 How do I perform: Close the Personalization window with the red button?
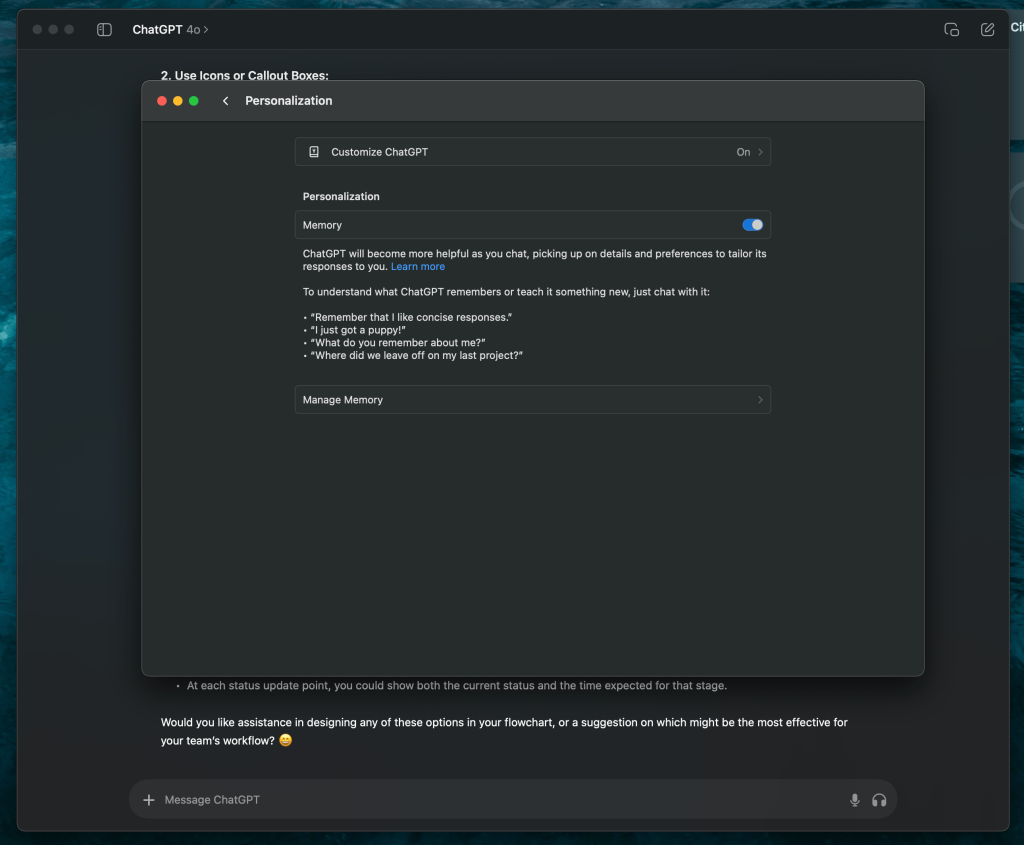[162, 101]
